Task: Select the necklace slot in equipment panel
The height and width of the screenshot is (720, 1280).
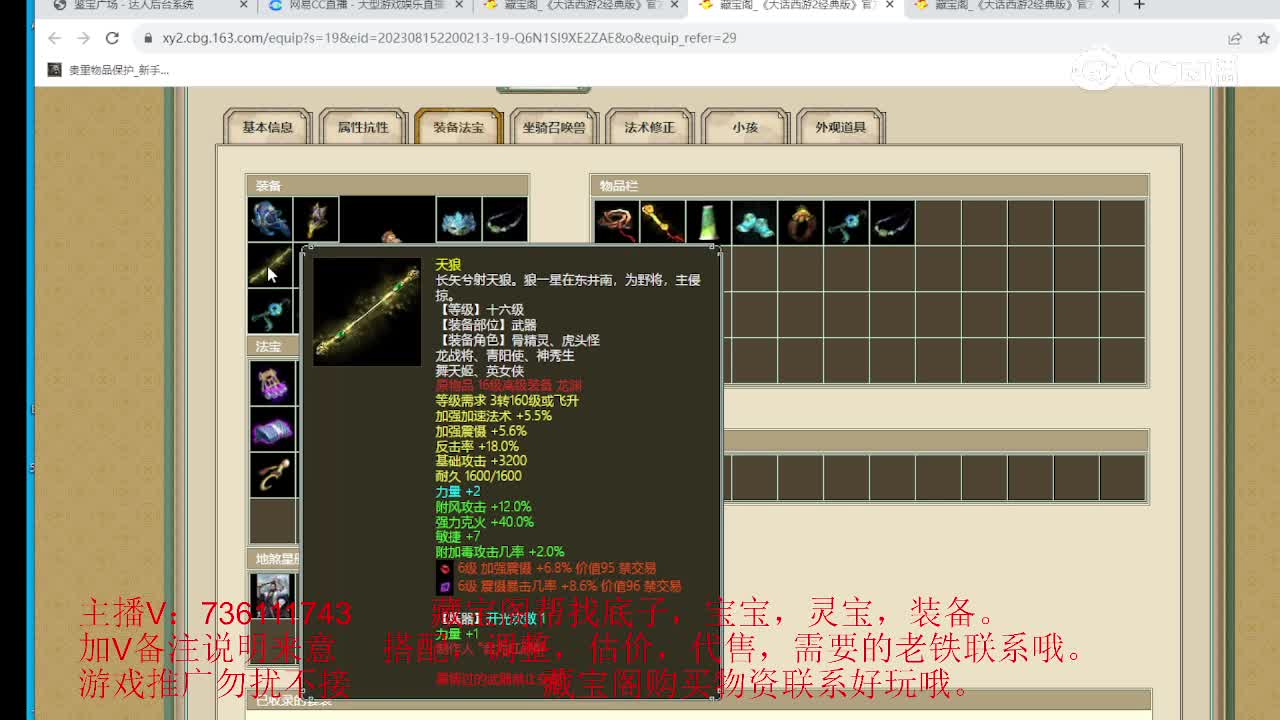Action: [x=505, y=220]
